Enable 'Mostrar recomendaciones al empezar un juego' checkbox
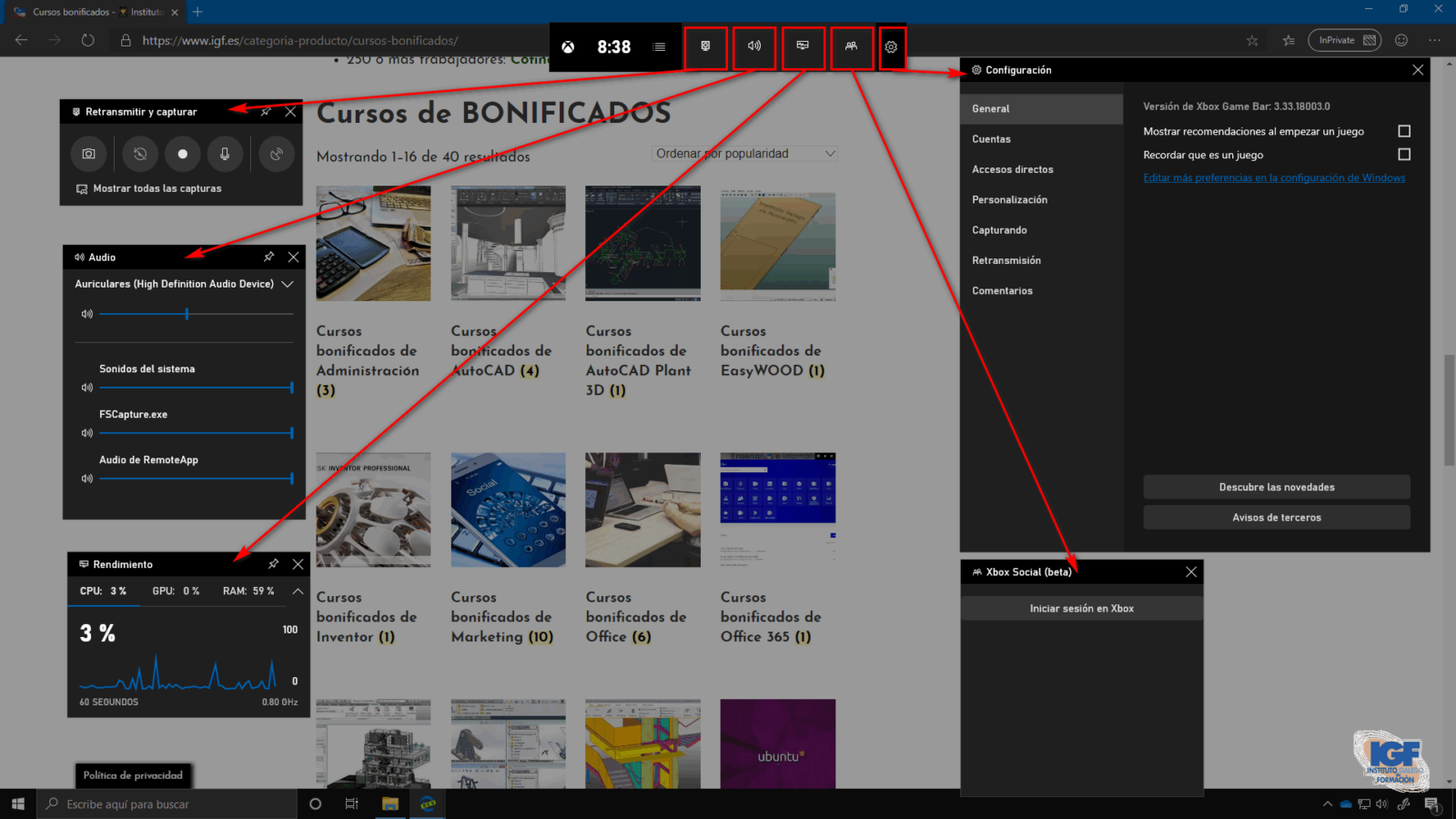This screenshot has width=1456, height=819. (x=1404, y=131)
